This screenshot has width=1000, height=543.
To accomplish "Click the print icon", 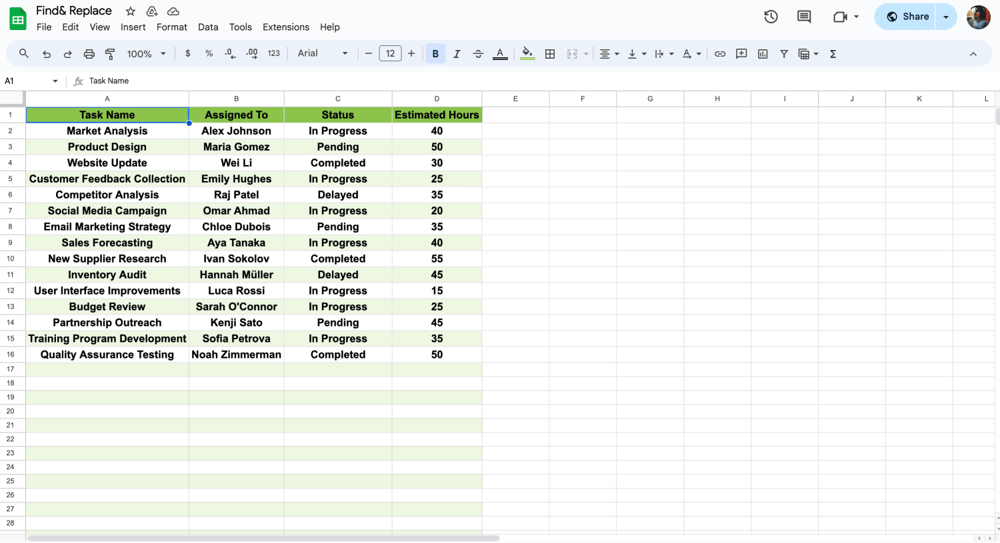I will (89, 54).
